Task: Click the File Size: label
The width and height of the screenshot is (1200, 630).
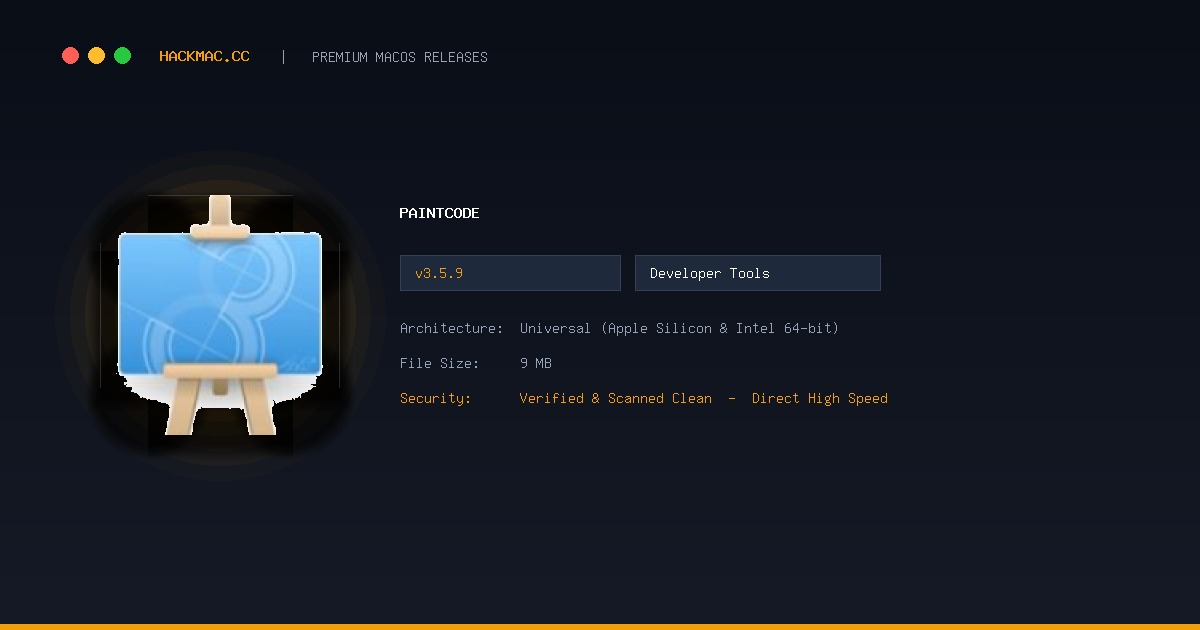Action: tap(439, 363)
